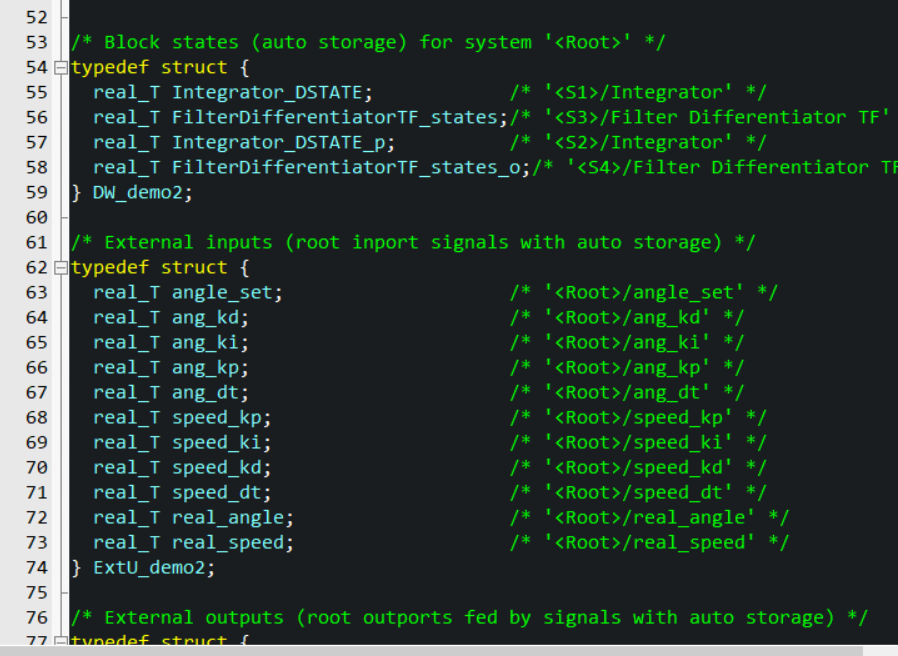Image resolution: width=898 pixels, height=656 pixels.
Task: Place cursor on the real_speed member
Action: point(232,542)
